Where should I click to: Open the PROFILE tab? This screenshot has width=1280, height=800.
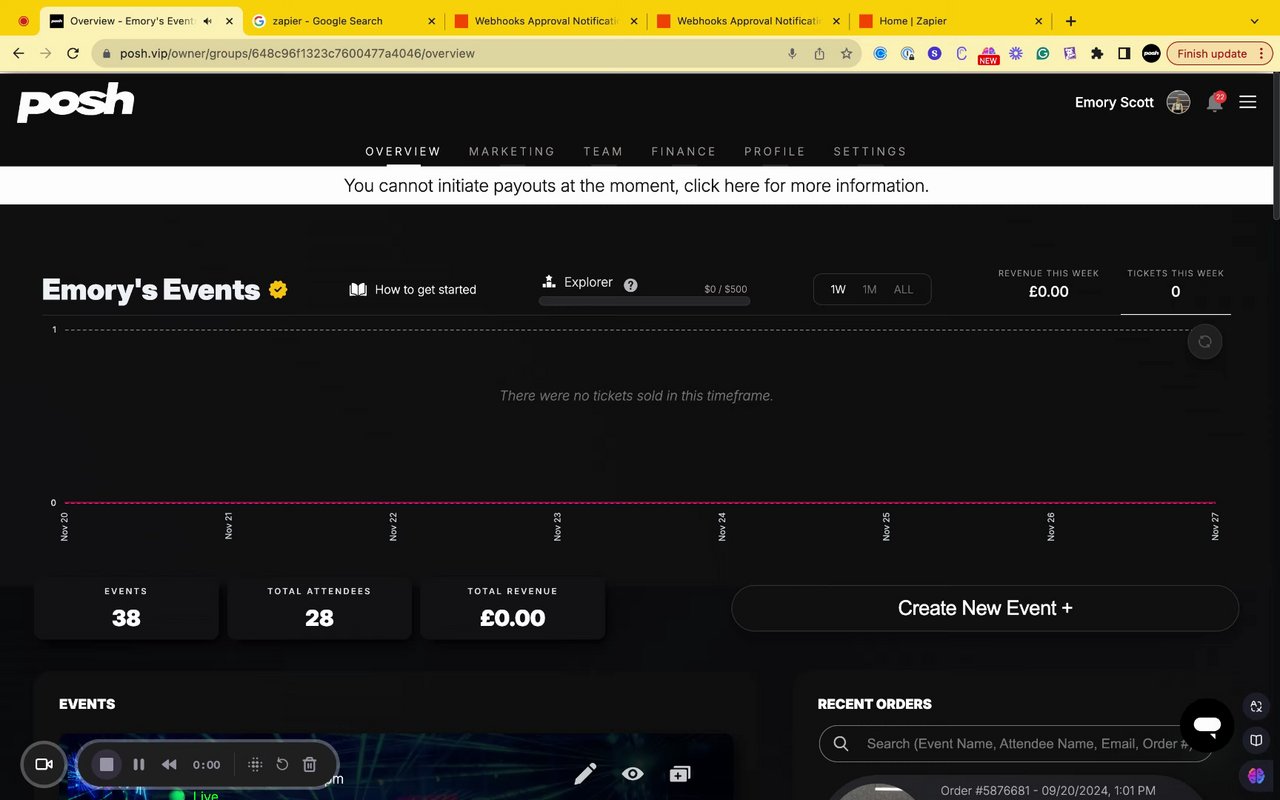click(x=775, y=151)
